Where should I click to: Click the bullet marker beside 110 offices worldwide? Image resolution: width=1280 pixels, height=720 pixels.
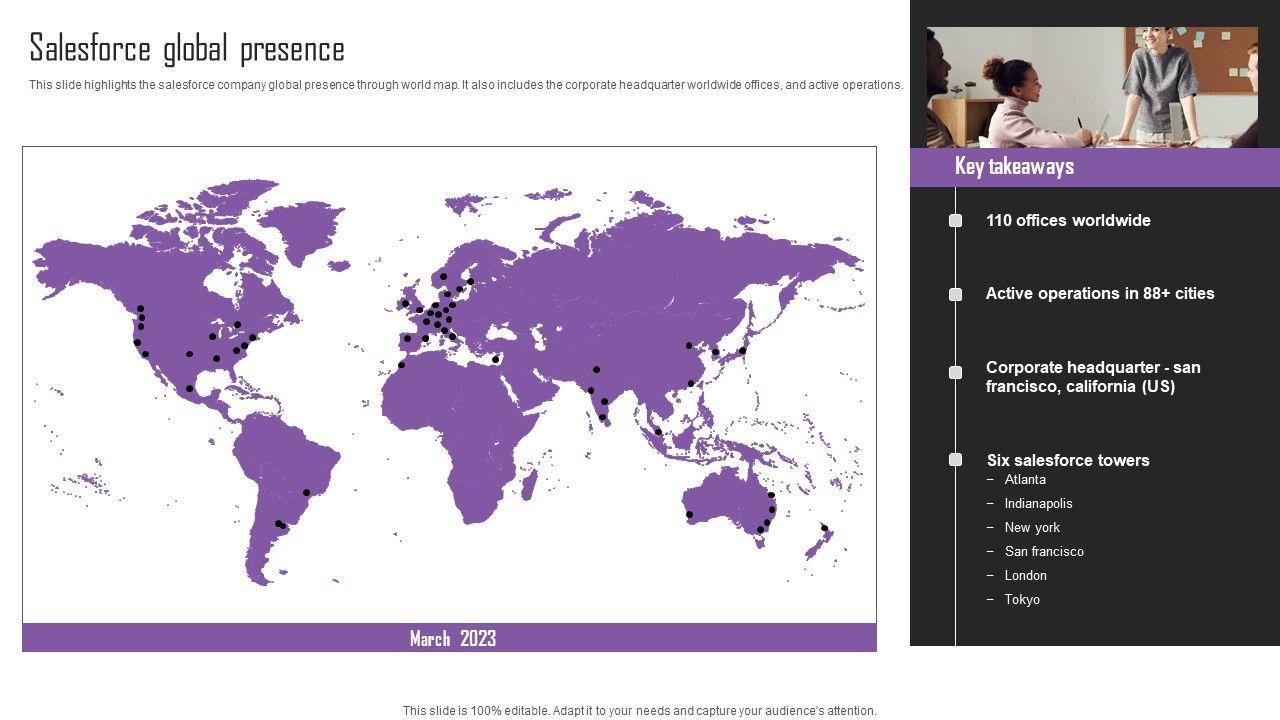click(955, 221)
